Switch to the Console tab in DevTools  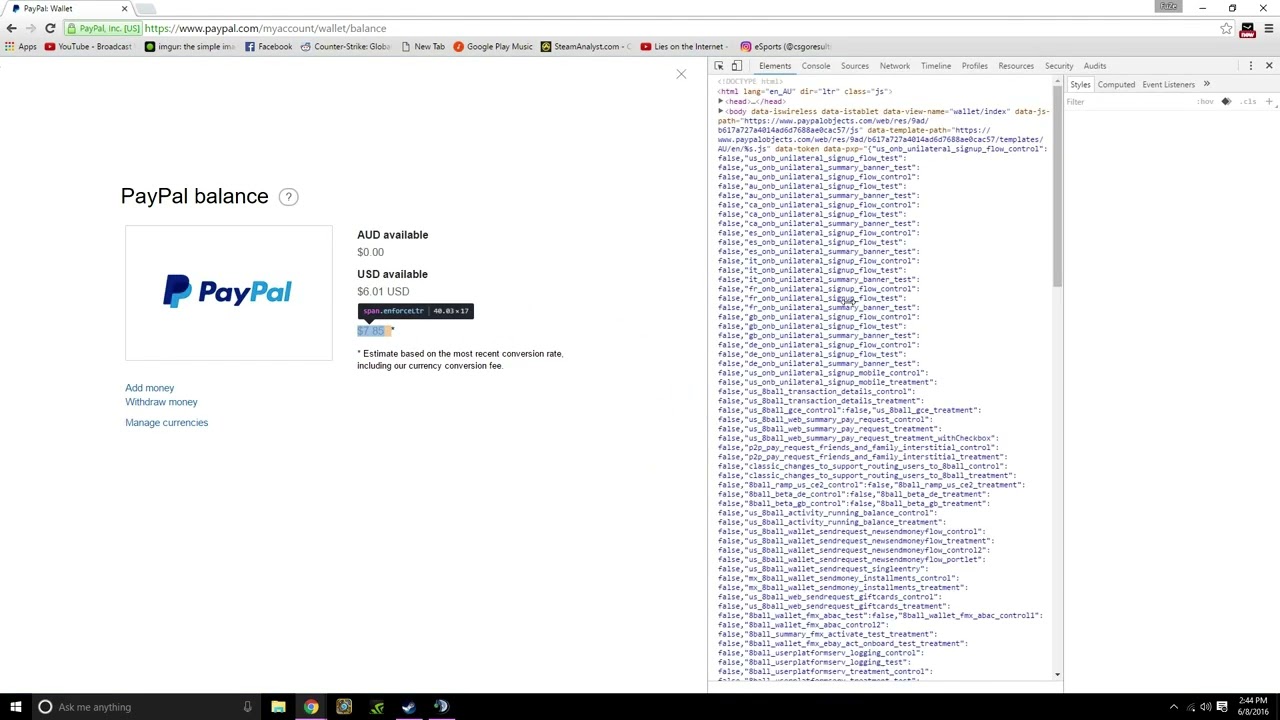(x=816, y=66)
